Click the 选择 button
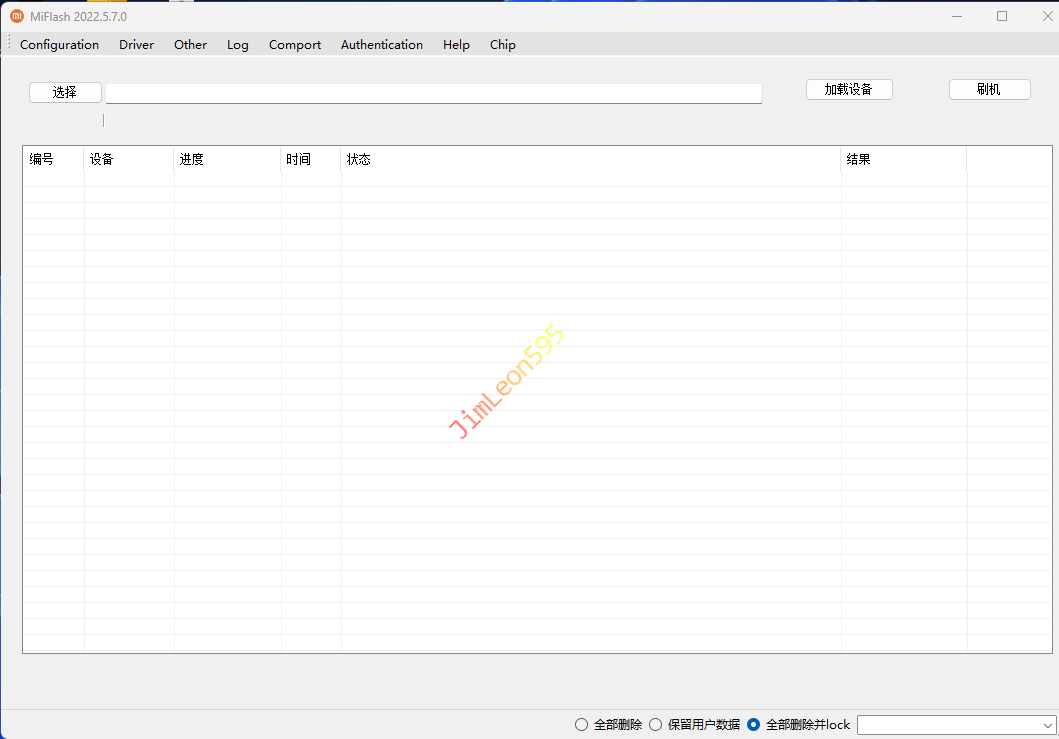This screenshot has height=739, width=1059. pyautogui.click(x=65, y=92)
